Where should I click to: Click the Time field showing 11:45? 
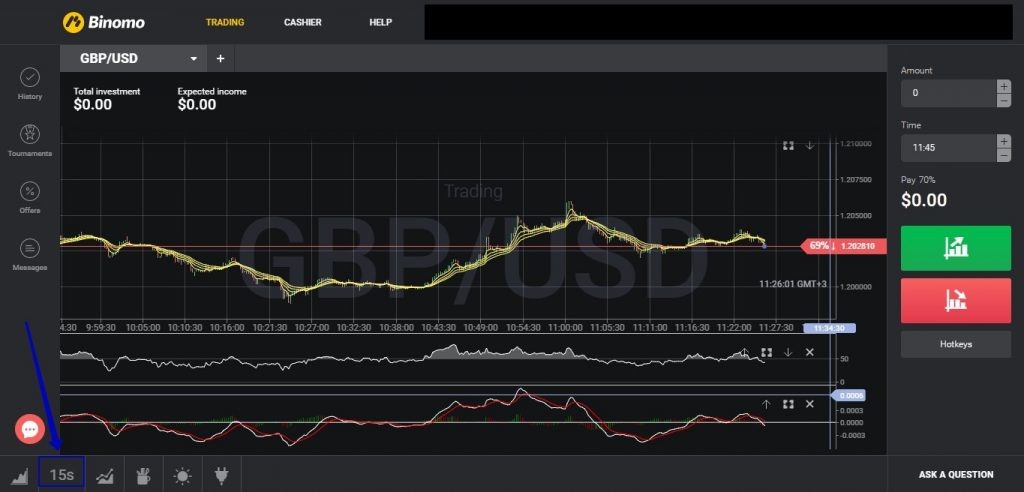(948, 148)
